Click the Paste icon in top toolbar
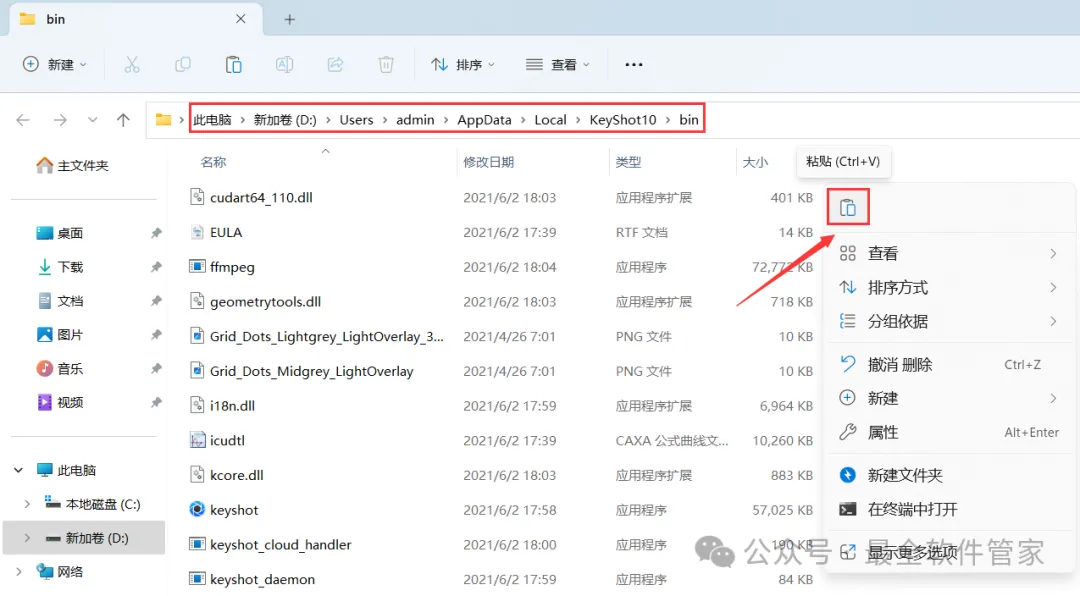 (233, 65)
